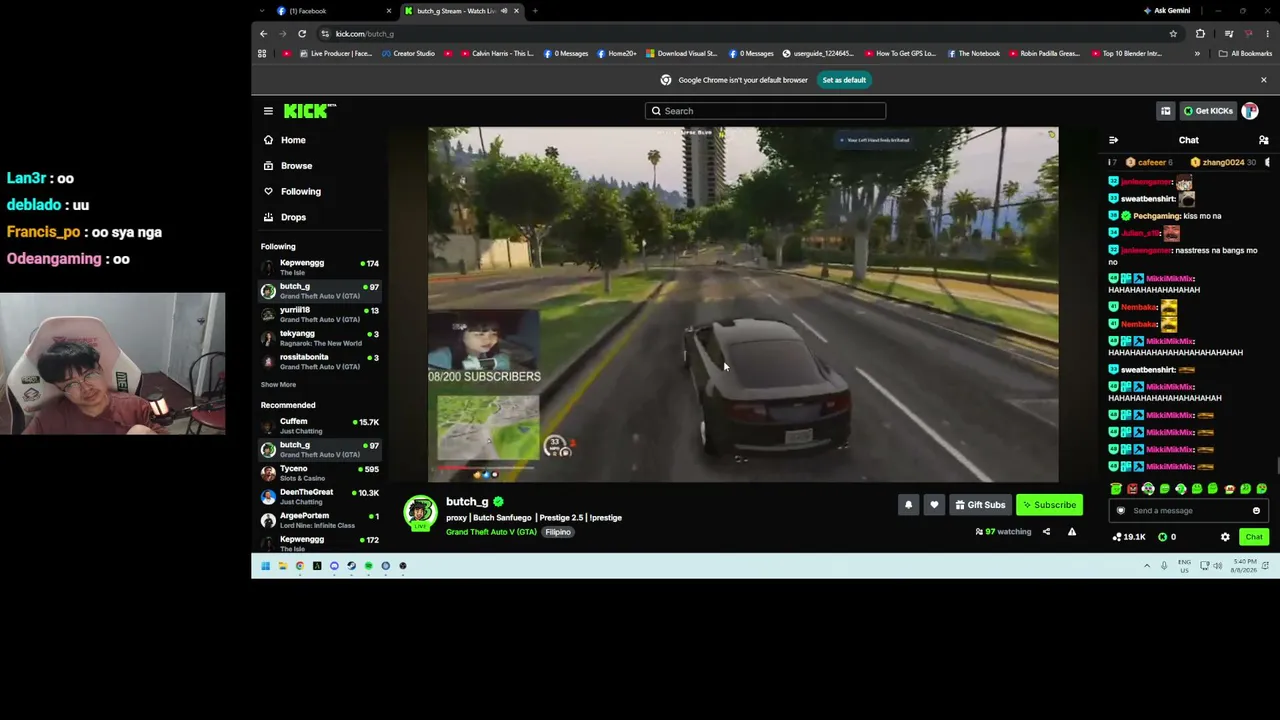Image resolution: width=1280 pixels, height=720 pixels.
Task: Open chat settings gear icon
Action: click(x=1225, y=537)
